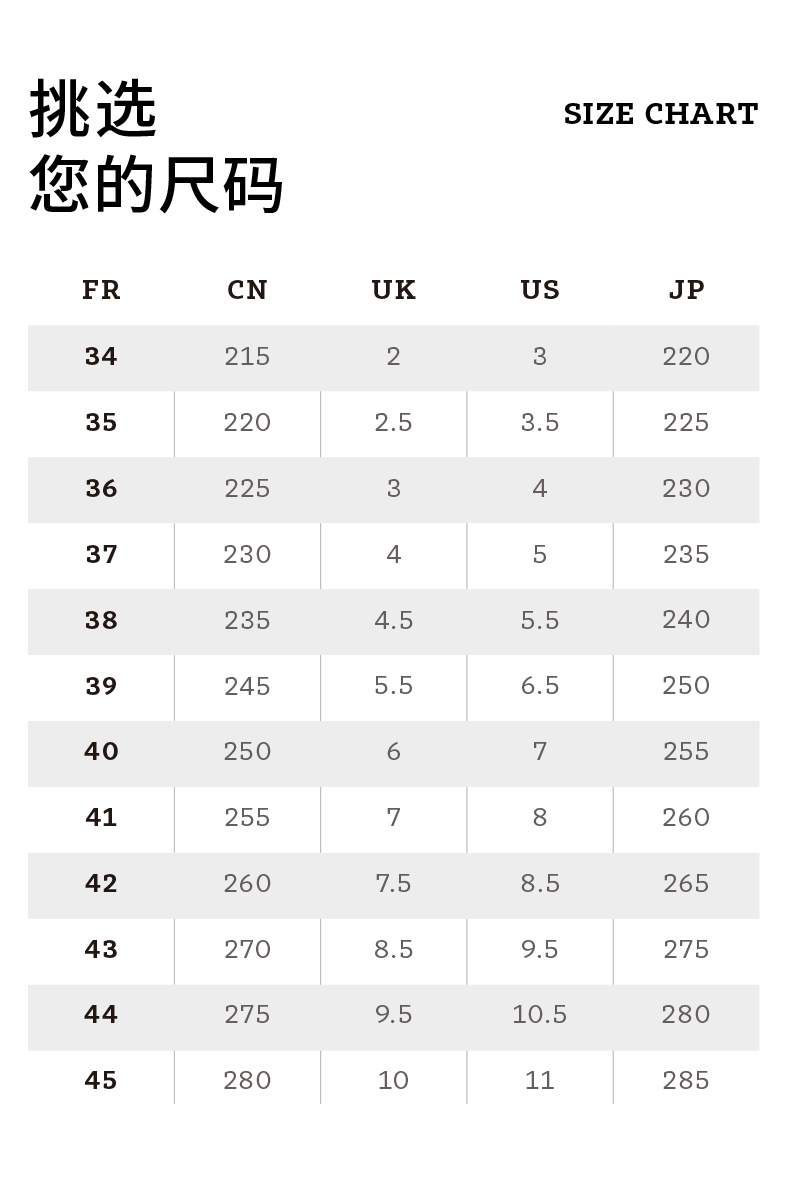Click JP value 285 in row 45
This screenshot has width=790, height=1180.
click(x=686, y=1081)
